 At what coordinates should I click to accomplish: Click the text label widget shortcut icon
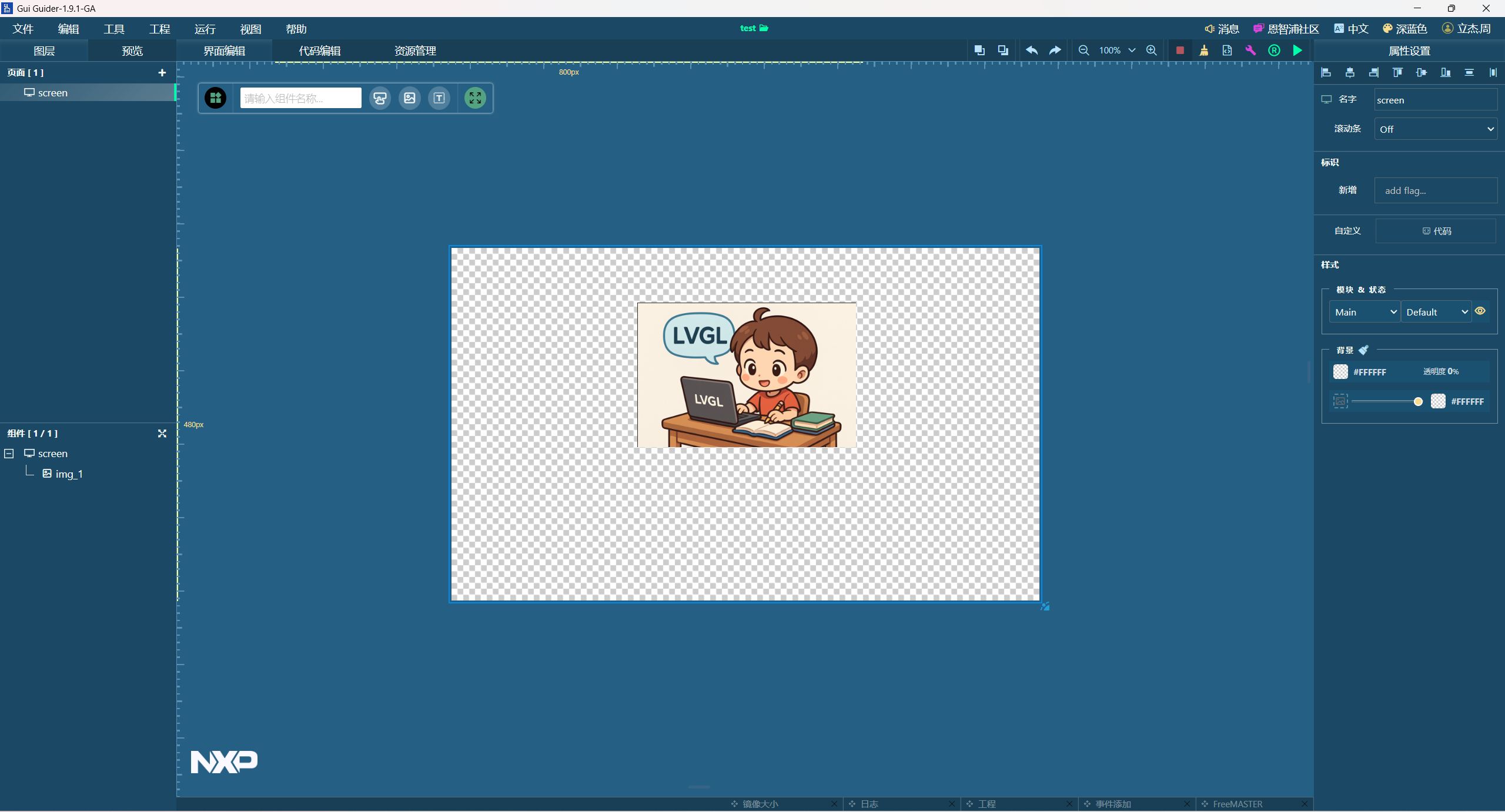point(439,98)
